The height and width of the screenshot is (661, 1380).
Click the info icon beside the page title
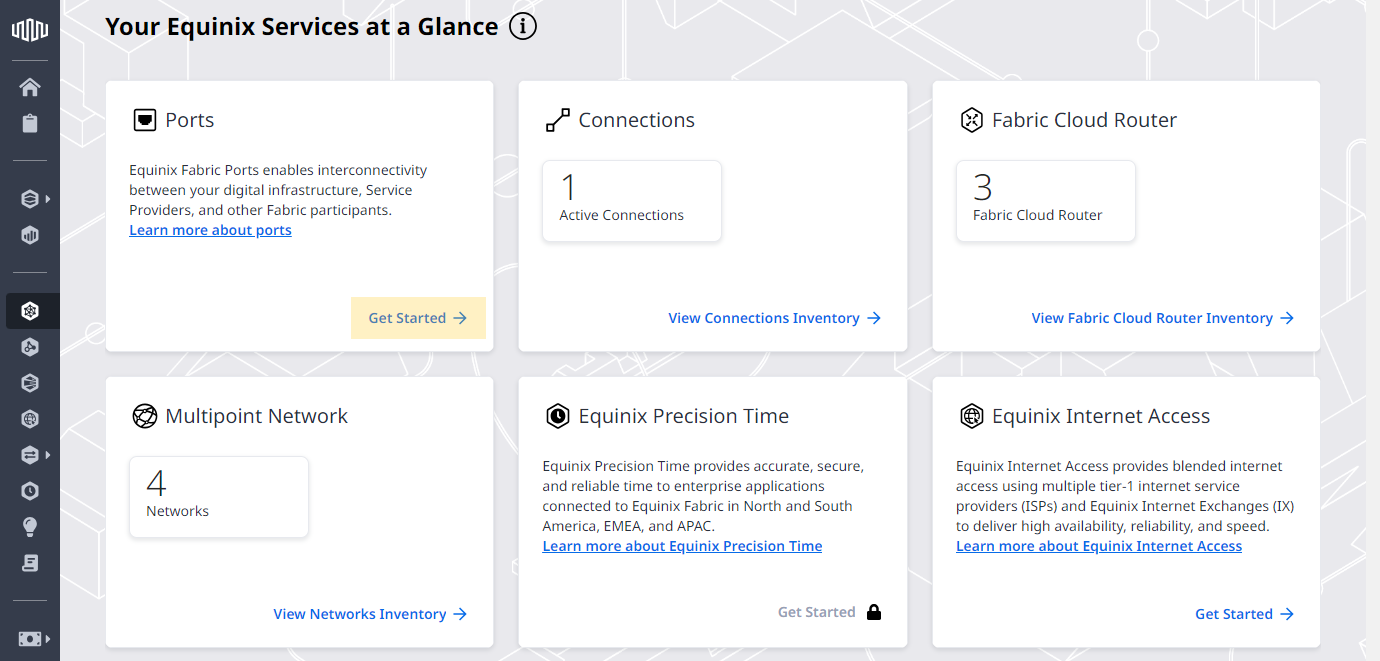coord(523,26)
